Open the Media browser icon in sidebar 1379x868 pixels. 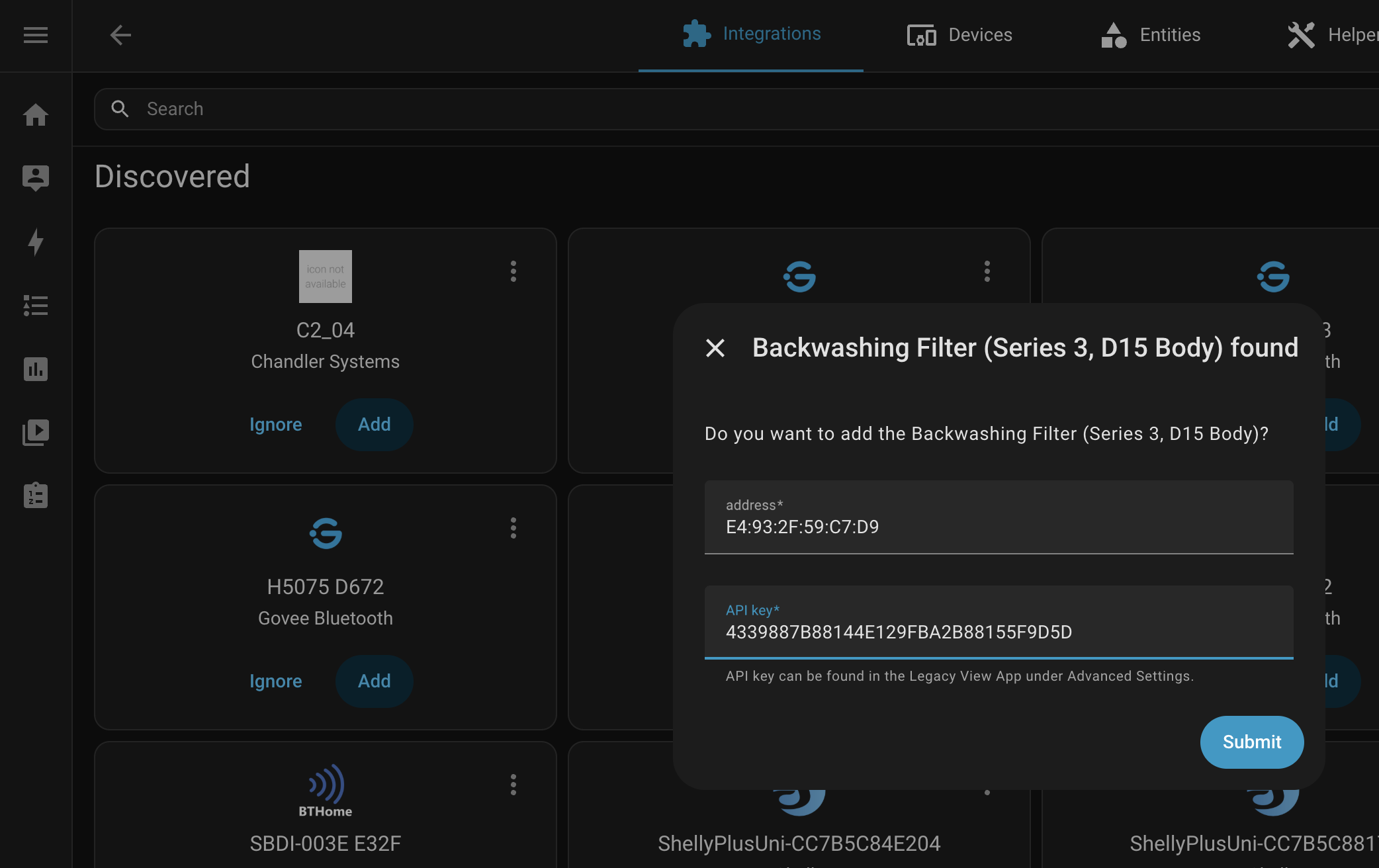[36, 433]
